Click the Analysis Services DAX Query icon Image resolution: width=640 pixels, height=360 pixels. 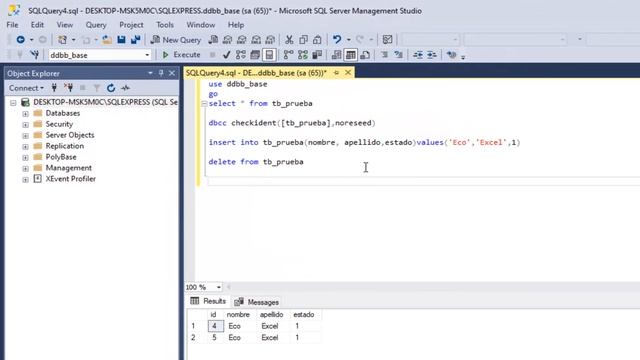[270, 40]
